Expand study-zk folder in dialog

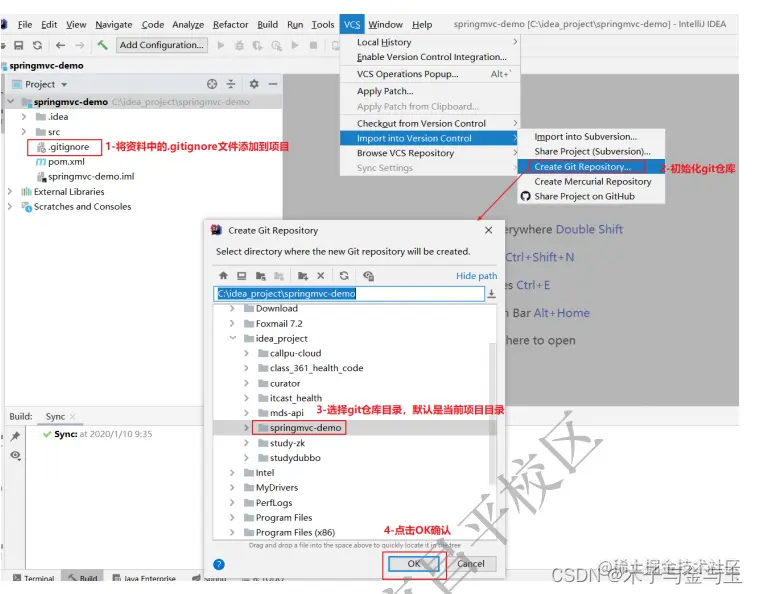pos(247,443)
